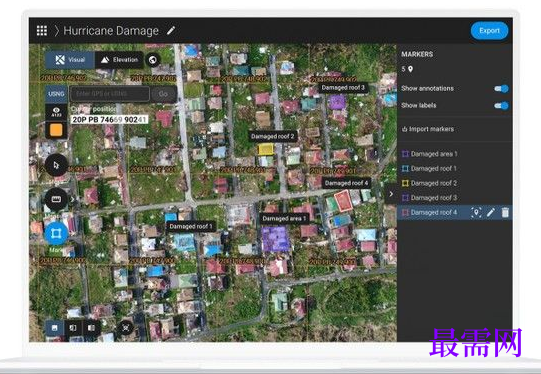
Task: Select Damaged roof 1 in marker list
Action: (454, 168)
